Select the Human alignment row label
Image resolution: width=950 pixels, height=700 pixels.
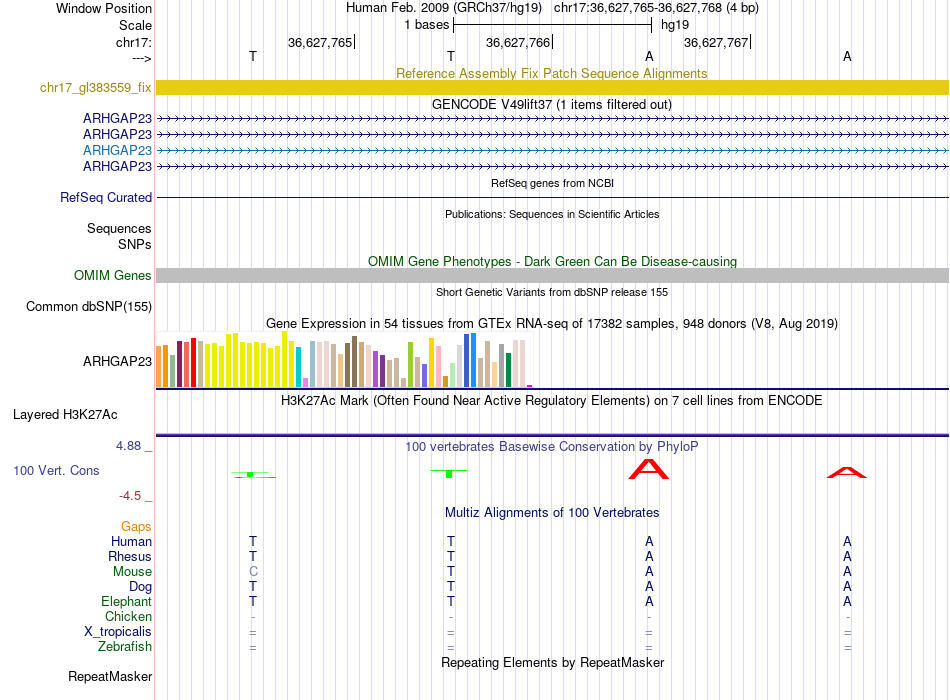coord(131,542)
